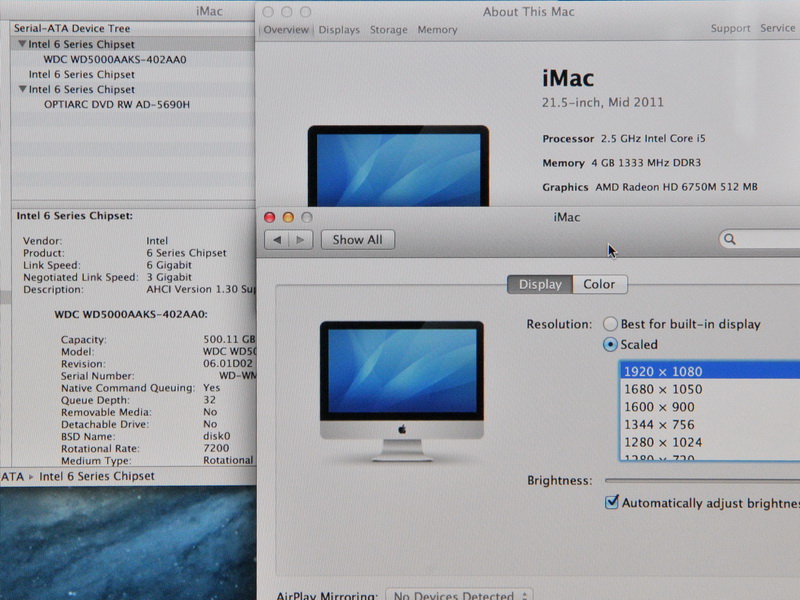Click the 21.5-inch, Mid 2011 model text
The width and height of the screenshot is (800, 600).
(x=603, y=103)
